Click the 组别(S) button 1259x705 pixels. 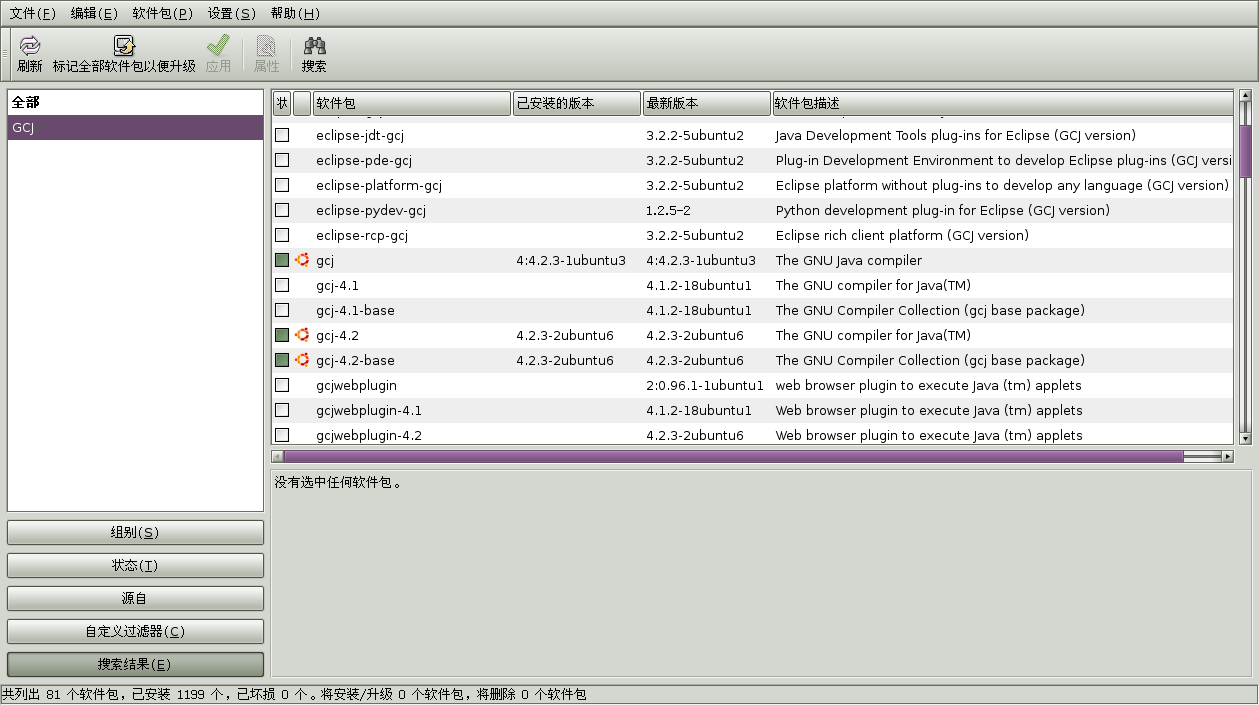135,532
